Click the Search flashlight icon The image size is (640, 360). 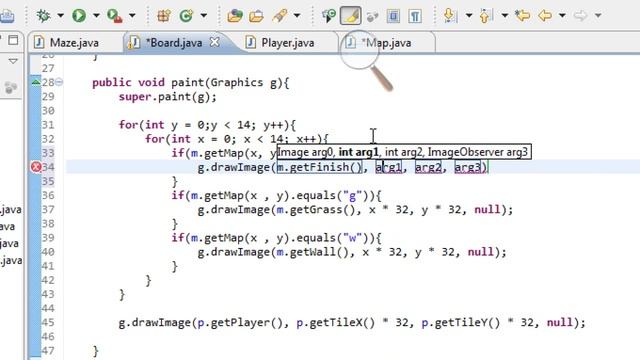tap(280, 16)
